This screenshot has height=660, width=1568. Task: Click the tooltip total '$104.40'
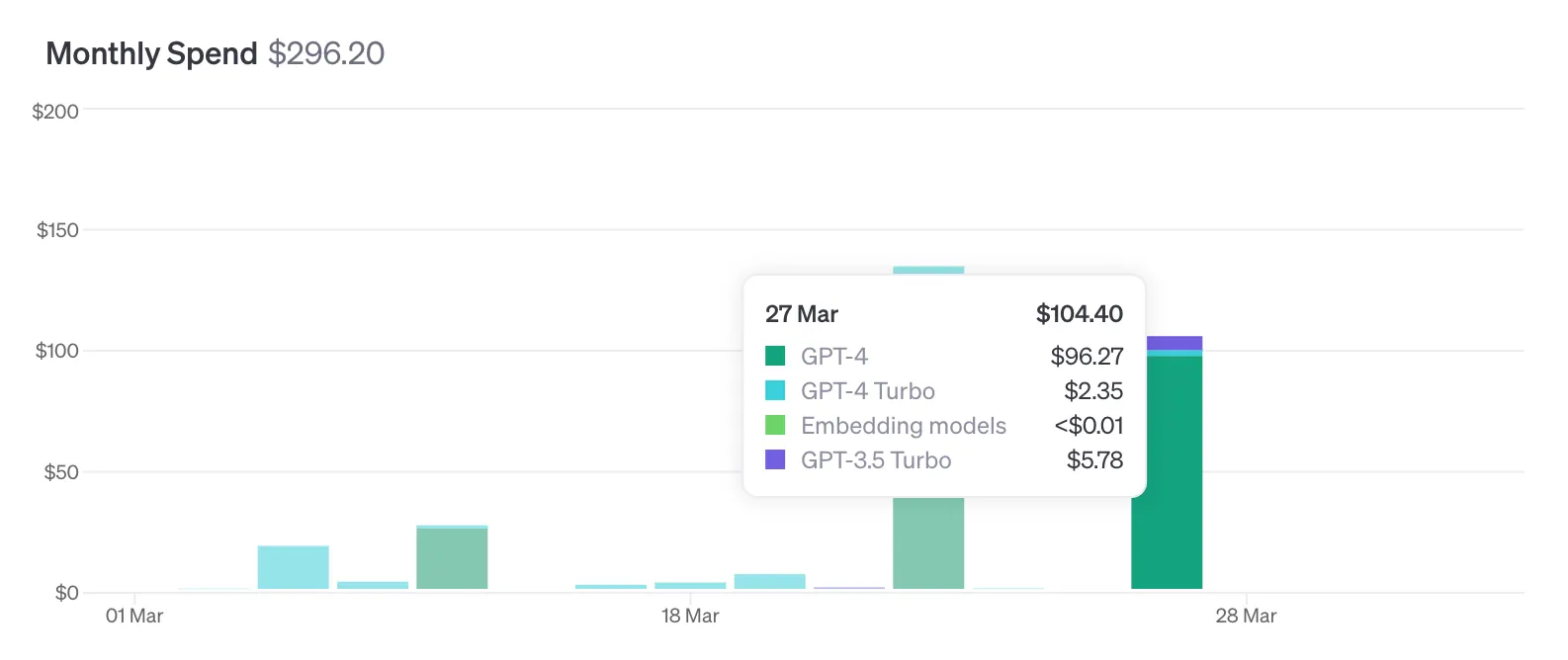pyautogui.click(x=1080, y=314)
